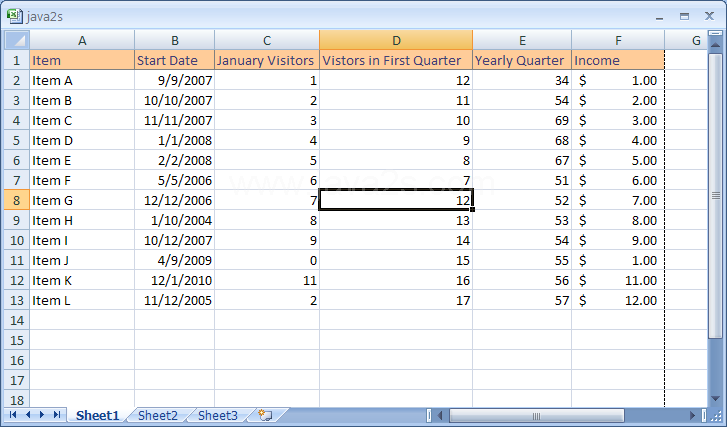Click previous sheet navigation arrow
The width and height of the screenshot is (727, 427).
click(x=28, y=414)
